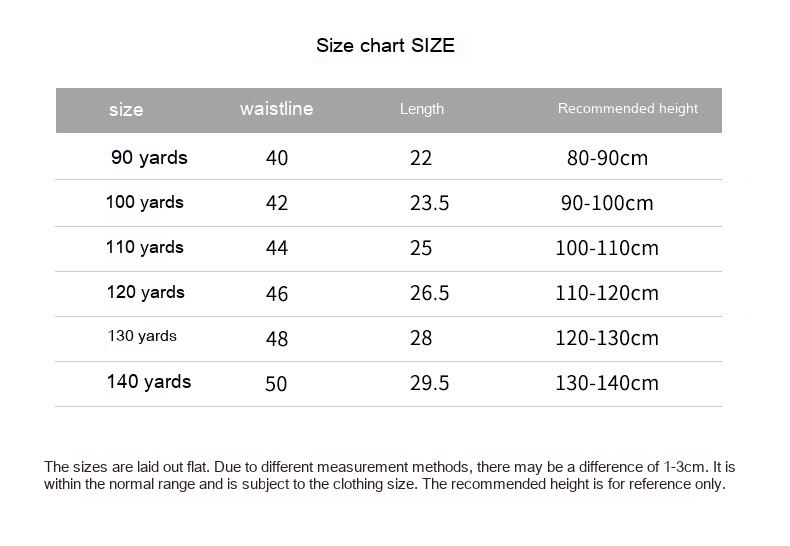Click the "Length" column header
Viewport: 790px width, 546px height.
[x=421, y=109]
